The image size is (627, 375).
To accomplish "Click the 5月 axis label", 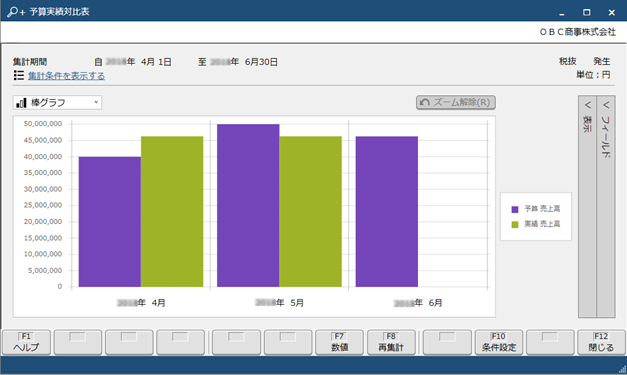I will pyautogui.click(x=280, y=303).
